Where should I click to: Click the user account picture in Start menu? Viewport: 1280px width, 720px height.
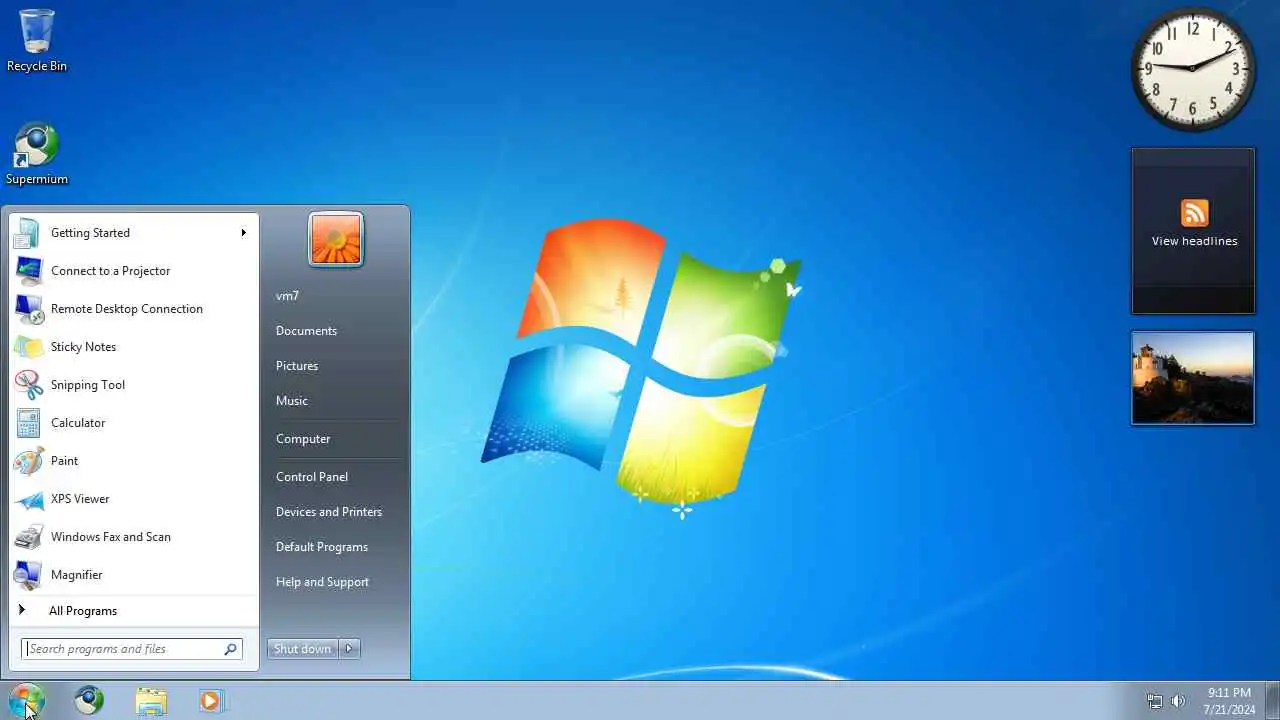[336, 240]
